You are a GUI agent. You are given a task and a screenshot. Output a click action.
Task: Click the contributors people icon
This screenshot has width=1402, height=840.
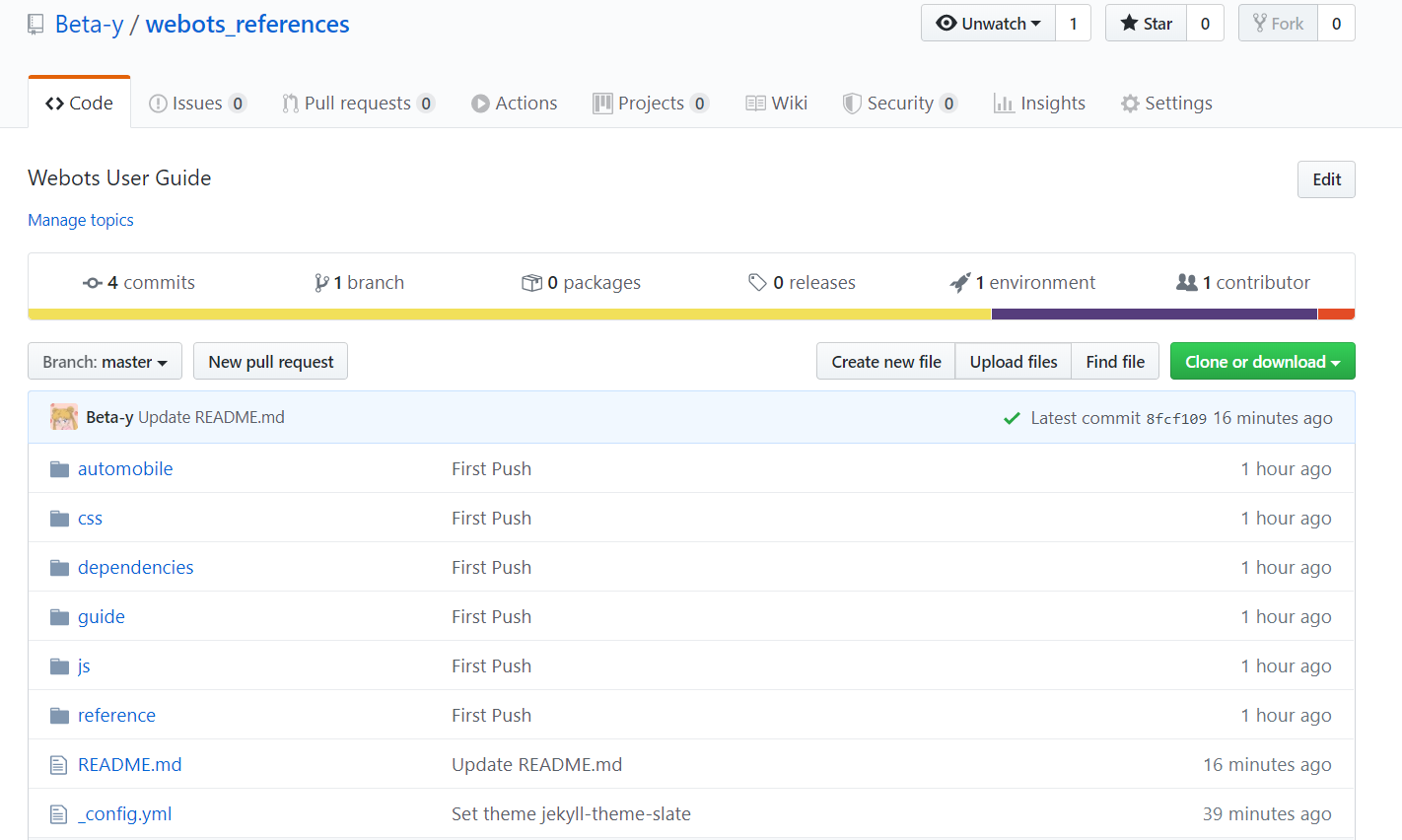point(1187,282)
